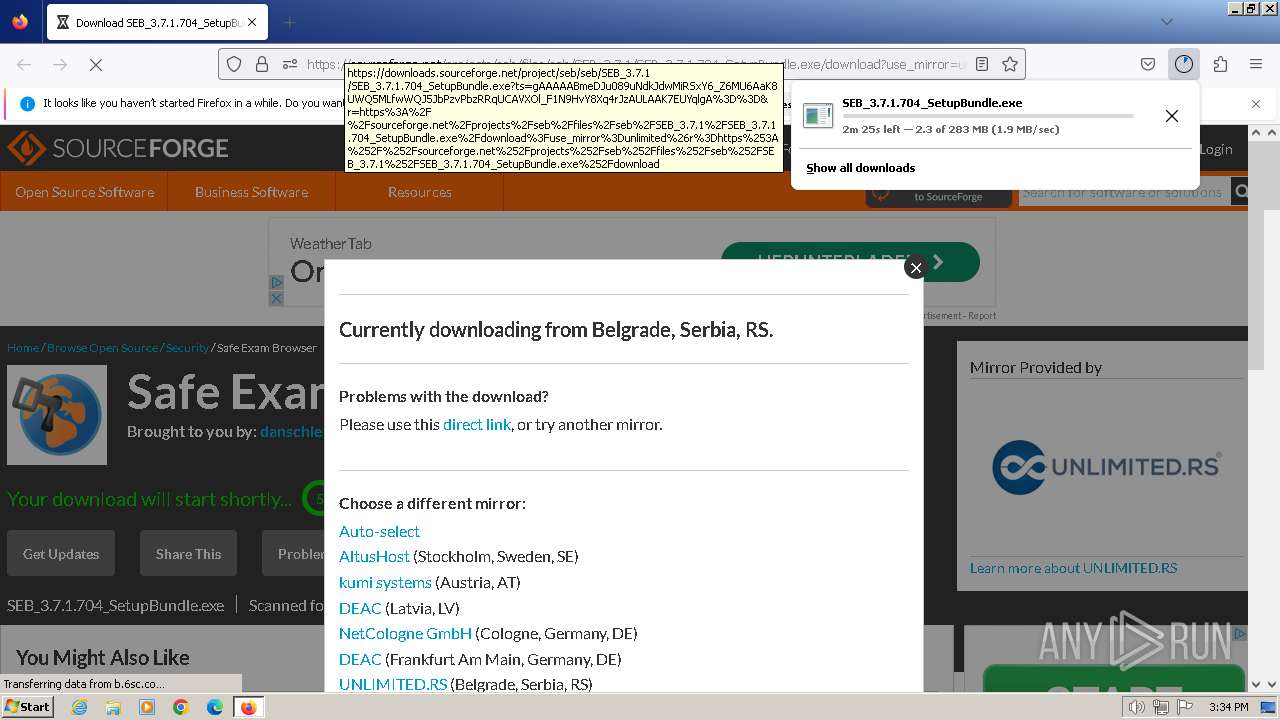
Task: Click the tracking protection shield icon
Action: (234, 64)
